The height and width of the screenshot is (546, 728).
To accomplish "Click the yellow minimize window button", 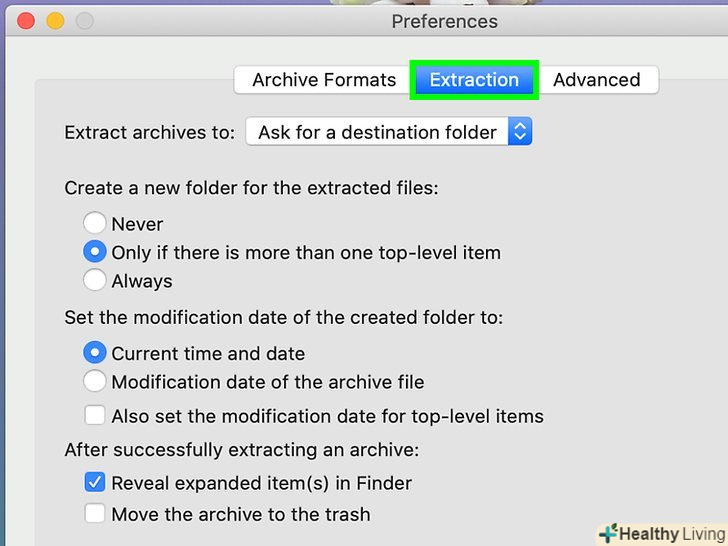I will (x=55, y=21).
